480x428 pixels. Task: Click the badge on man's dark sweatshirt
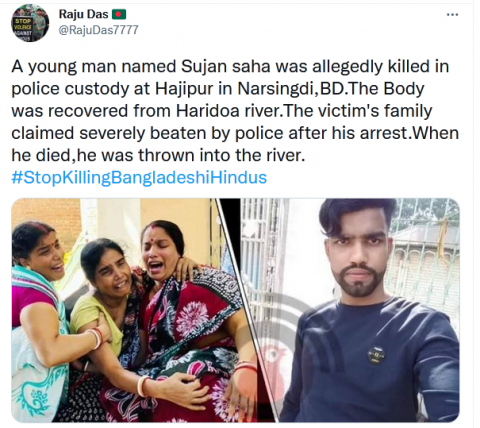[376, 355]
